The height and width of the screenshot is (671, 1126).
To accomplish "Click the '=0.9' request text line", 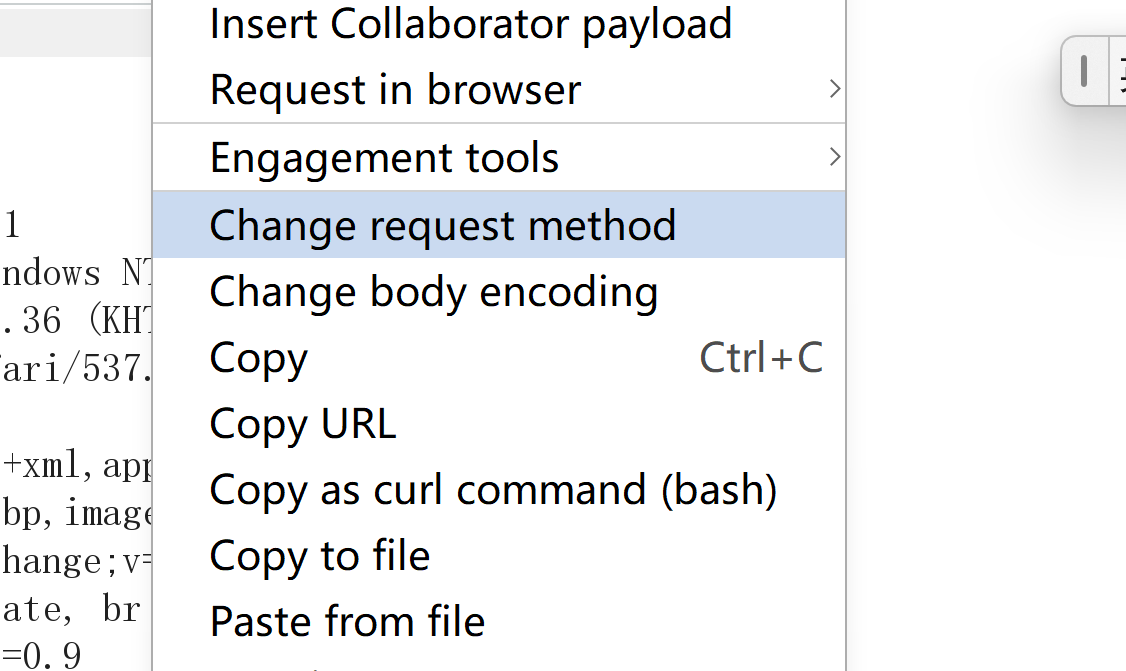I will (x=40, y=656).
